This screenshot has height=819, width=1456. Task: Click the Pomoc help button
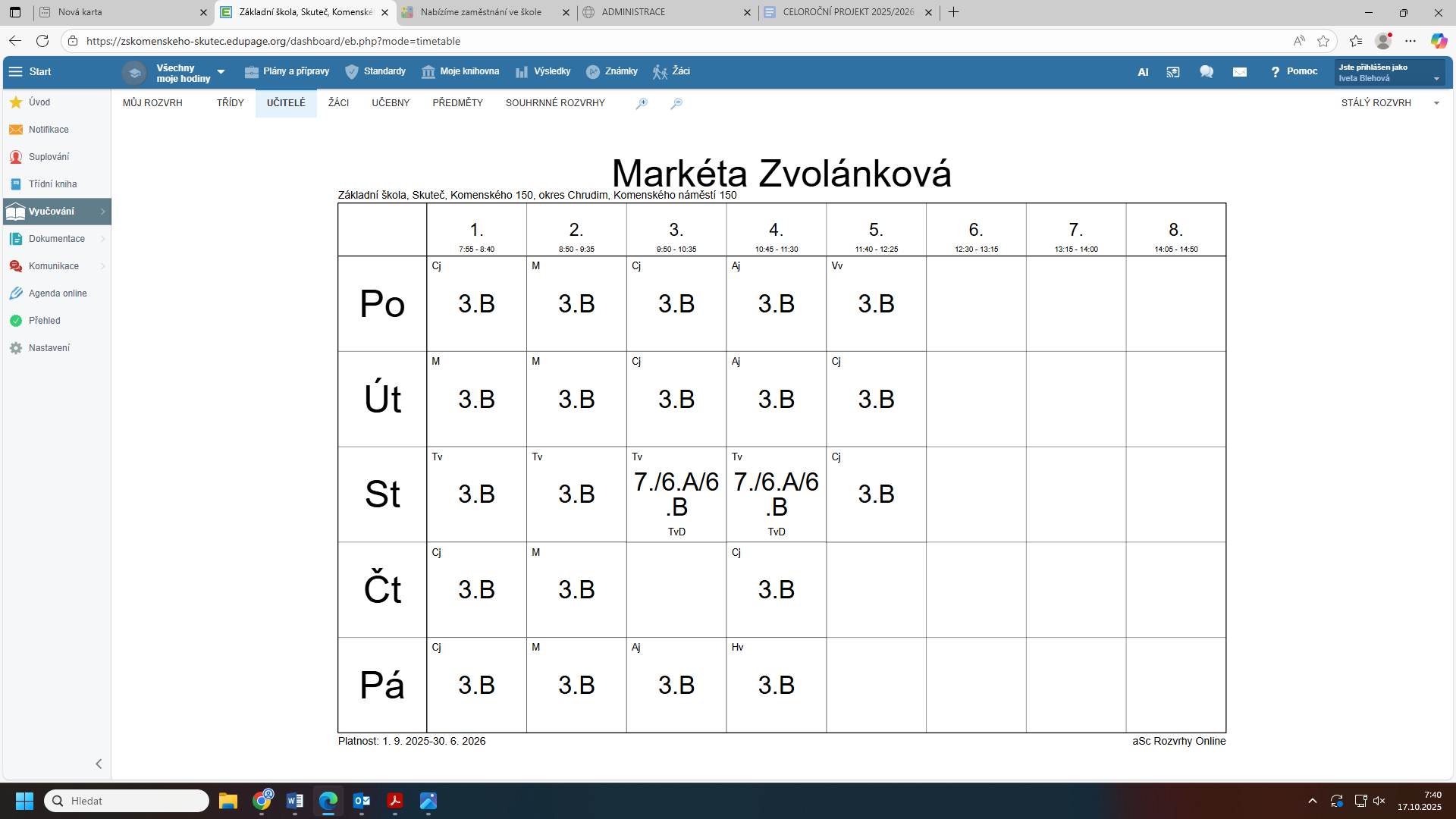pos(1294,71)
